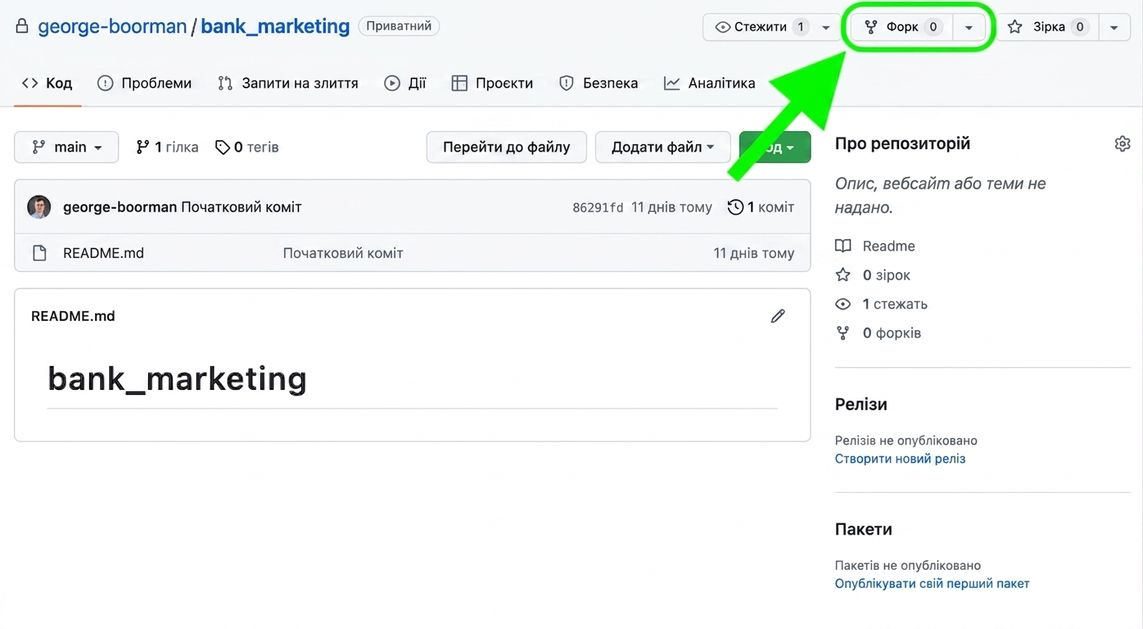Click the 0 counter on the Форк button

[933, 27]
